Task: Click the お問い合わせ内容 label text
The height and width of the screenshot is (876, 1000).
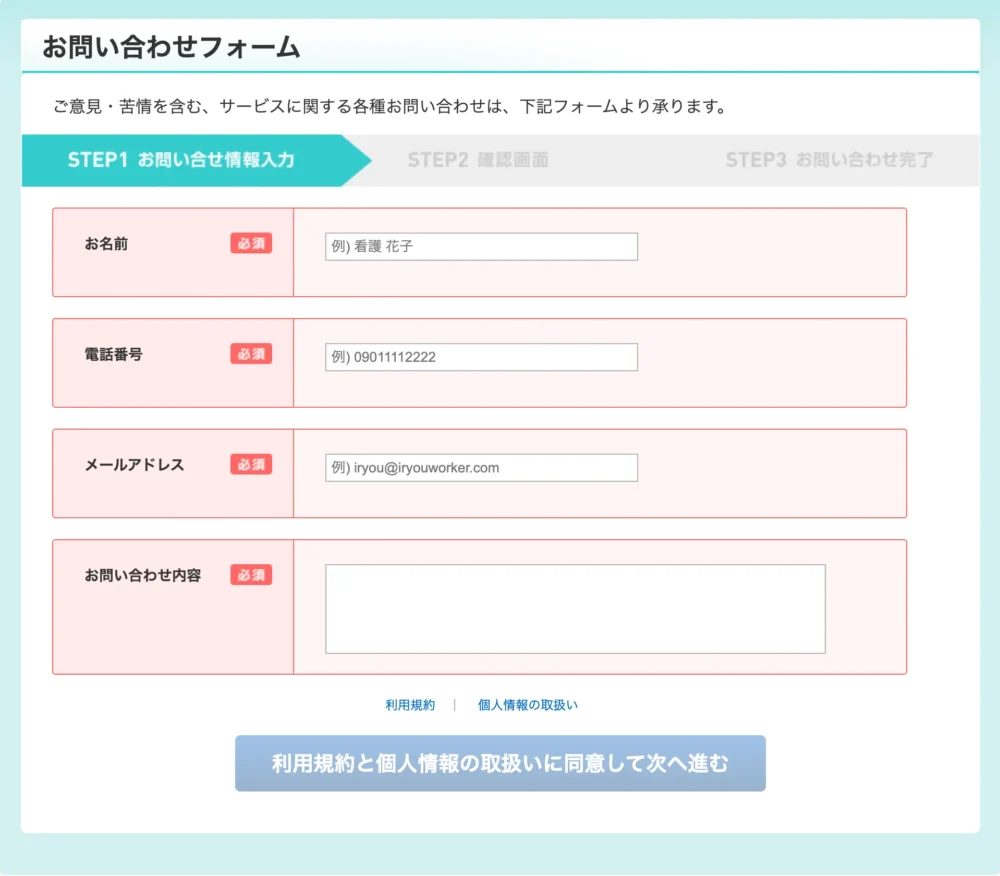Action: (x=143, y=575)
